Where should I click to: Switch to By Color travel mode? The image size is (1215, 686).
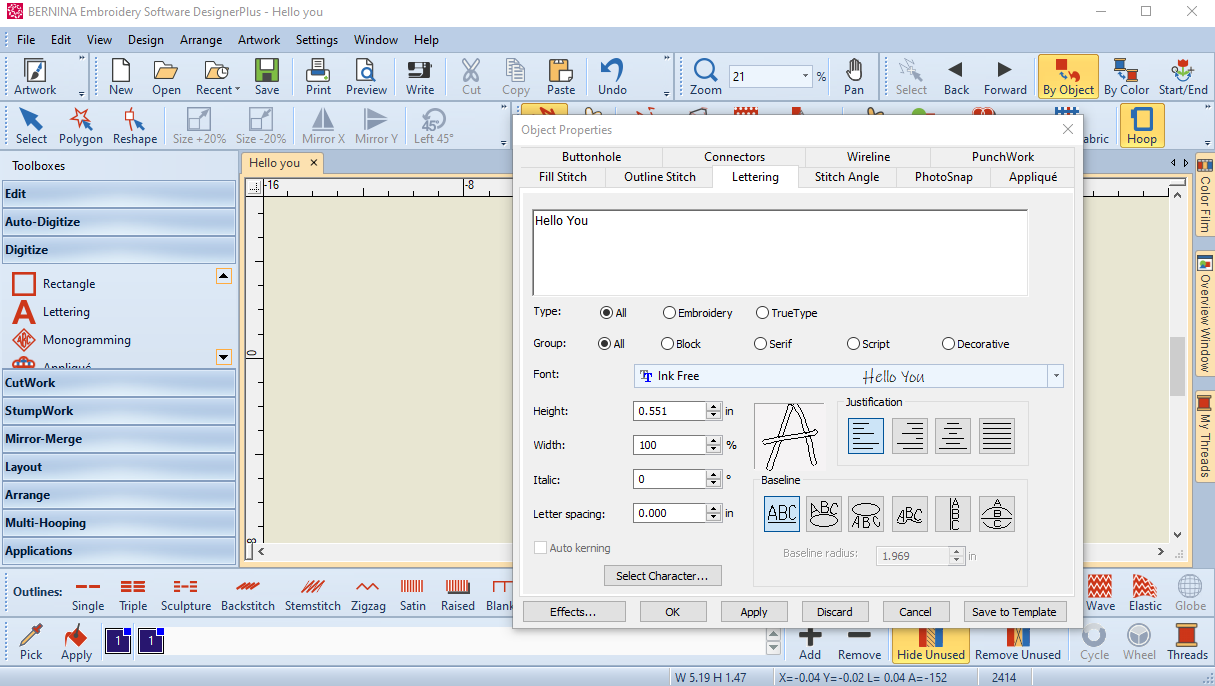(x=1127, y=77)
